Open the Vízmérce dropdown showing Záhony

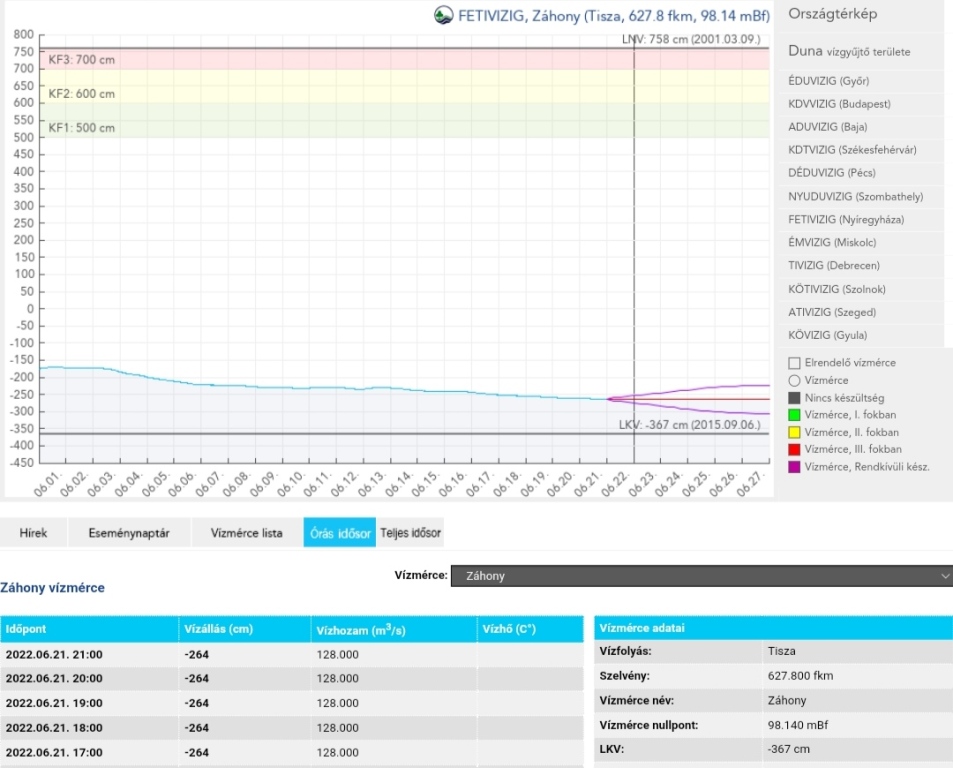pos(701,576)
